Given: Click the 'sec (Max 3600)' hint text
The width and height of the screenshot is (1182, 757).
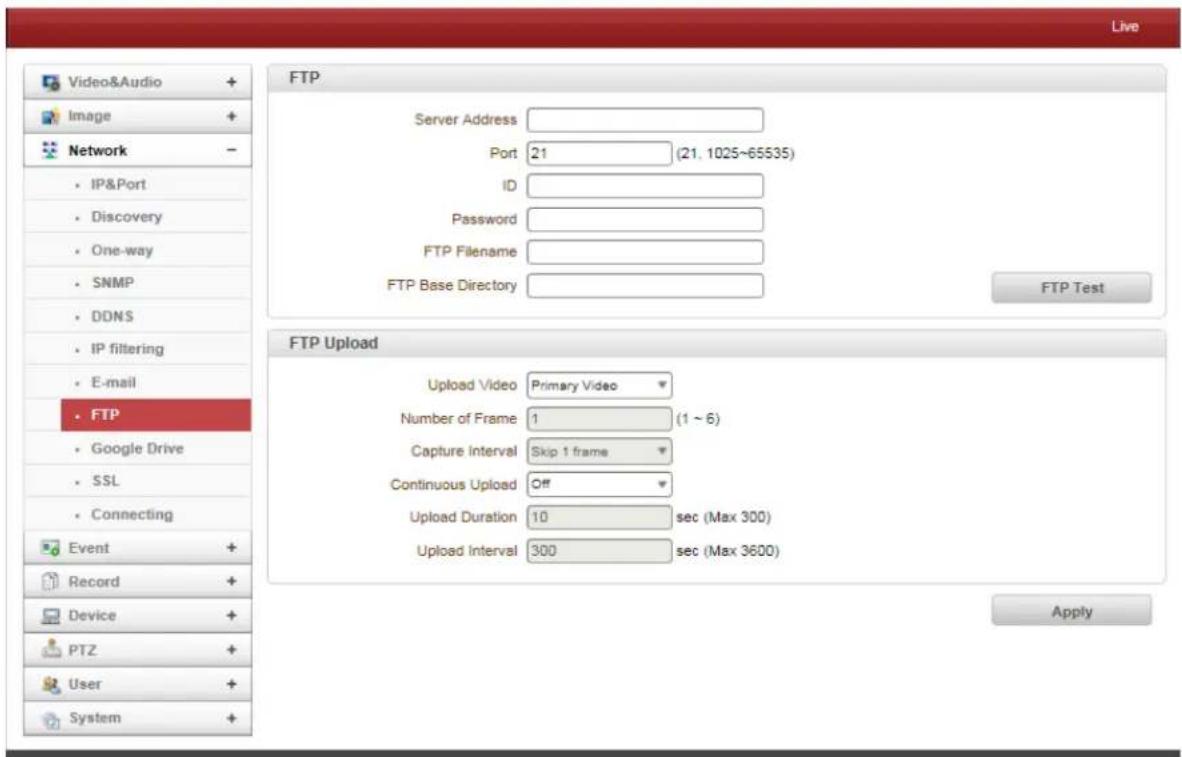Looking at the screenshot, I should 727,550.
